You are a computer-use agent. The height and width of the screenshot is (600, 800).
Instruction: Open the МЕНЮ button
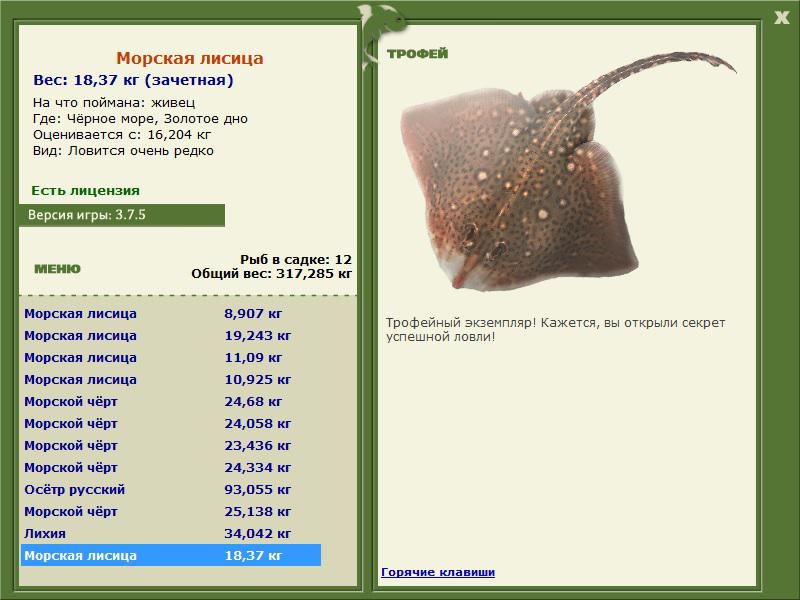pos(57,268)
